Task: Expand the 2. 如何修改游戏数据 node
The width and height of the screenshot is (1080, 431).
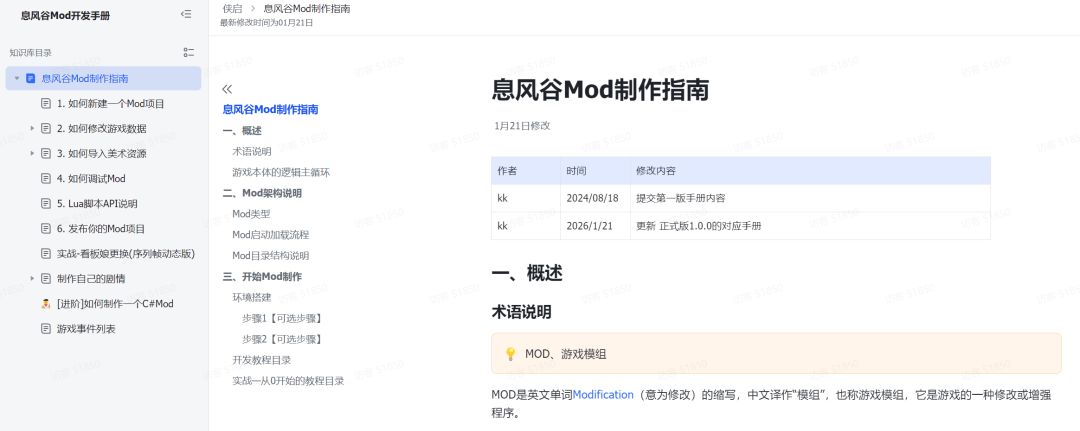Action: click(x=32, y=128)
